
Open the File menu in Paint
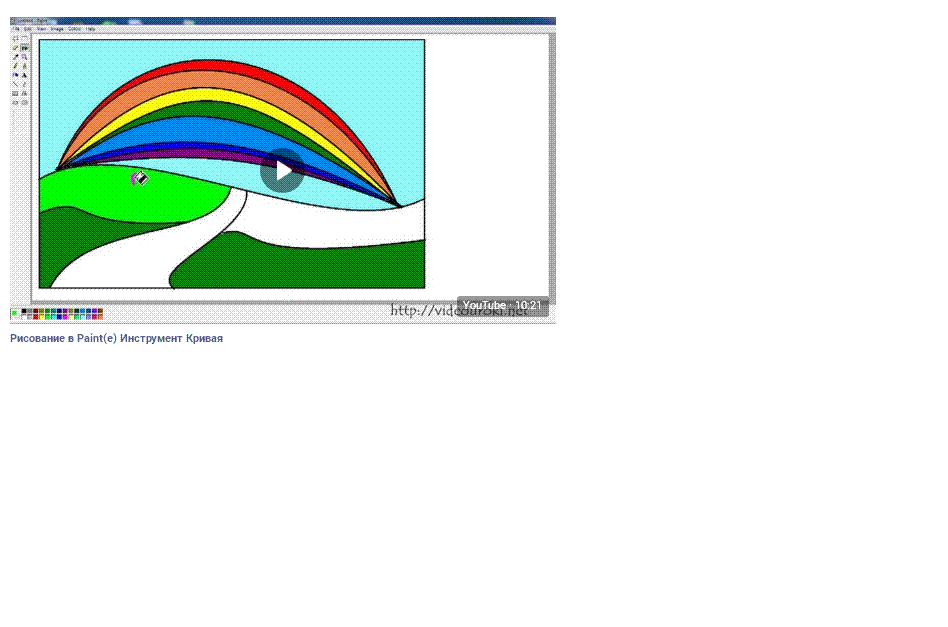pyautogui.click(x=16, y=29)
